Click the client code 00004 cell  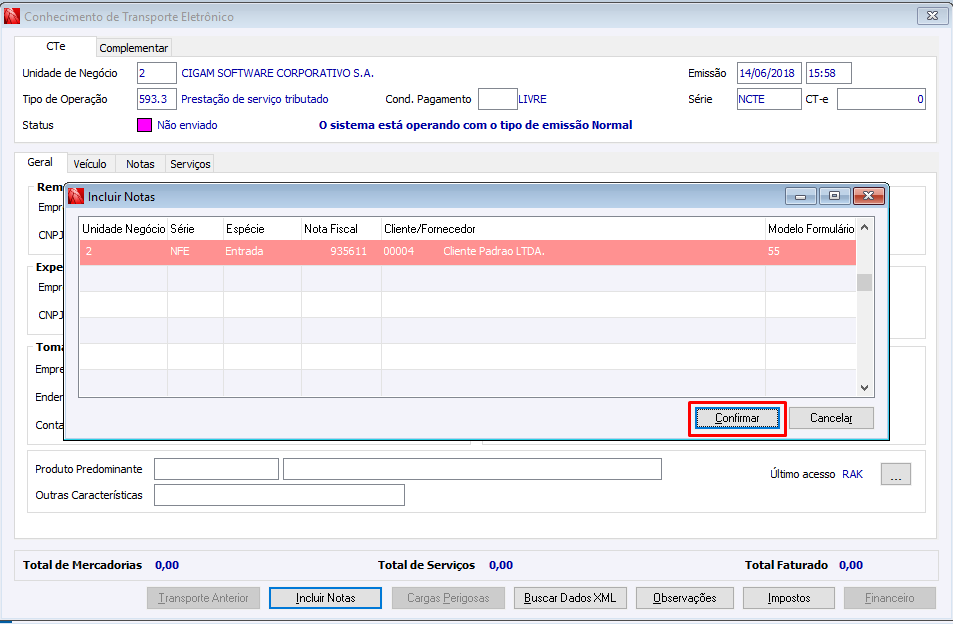[399, 251]
